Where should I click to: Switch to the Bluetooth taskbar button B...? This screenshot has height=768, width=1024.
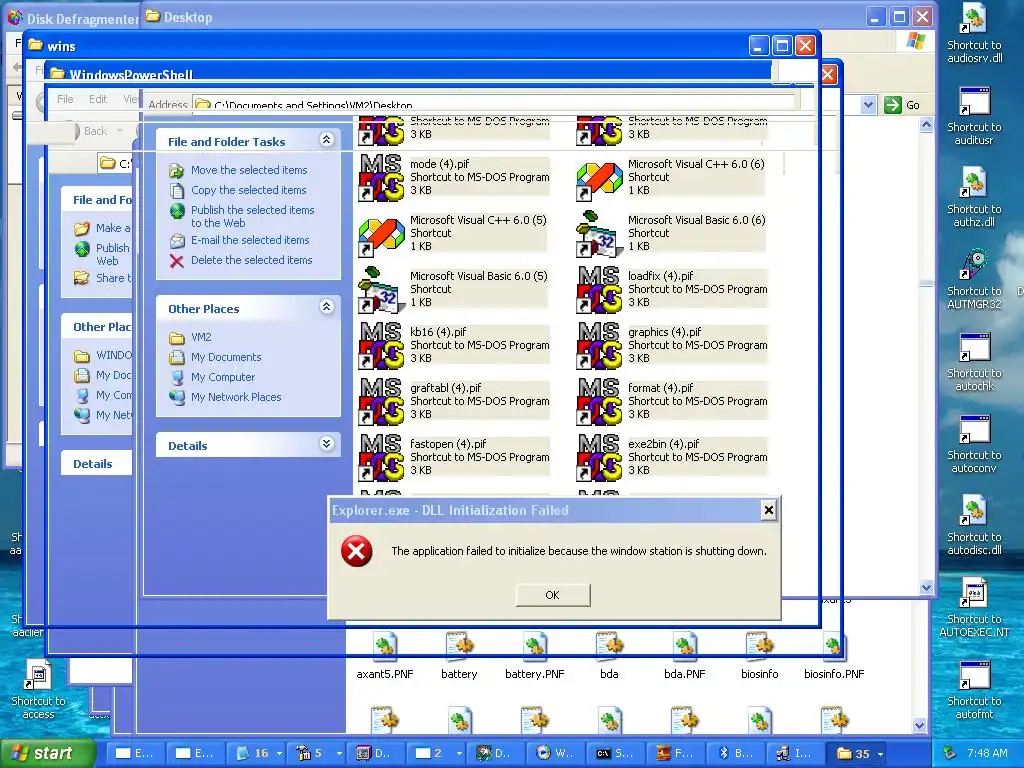coord(735,754)
